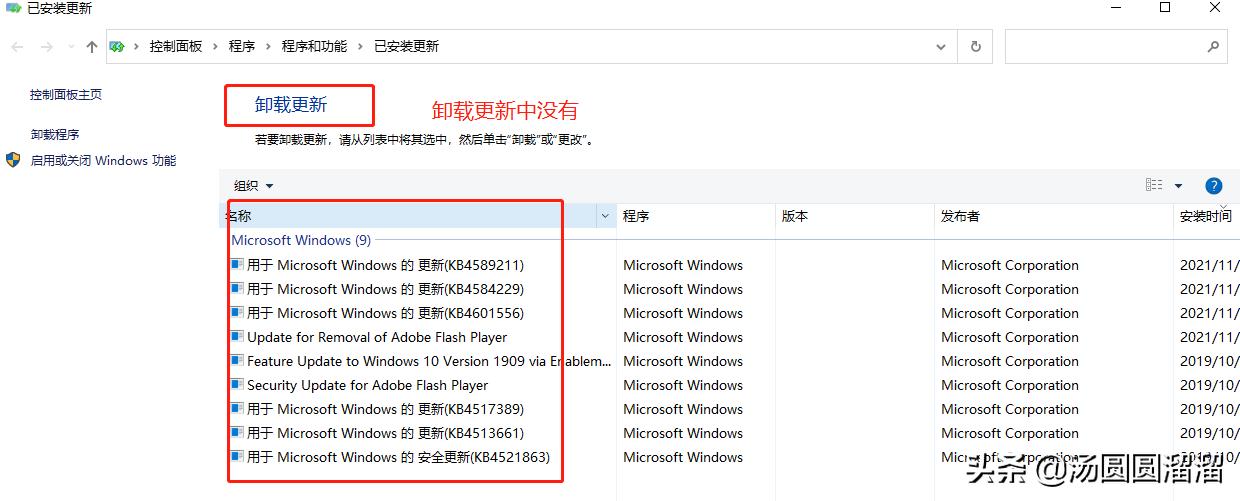The image size is (1240, 501).
Task: Click icon next to KB4589211 update
Action: pos(237,264)
